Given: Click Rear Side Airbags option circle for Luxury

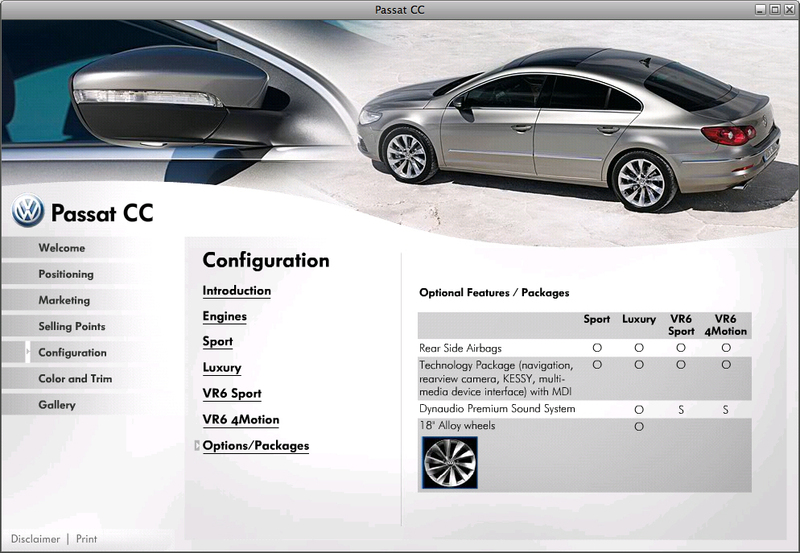Looking at the screenshot, I should pos(639,348).
